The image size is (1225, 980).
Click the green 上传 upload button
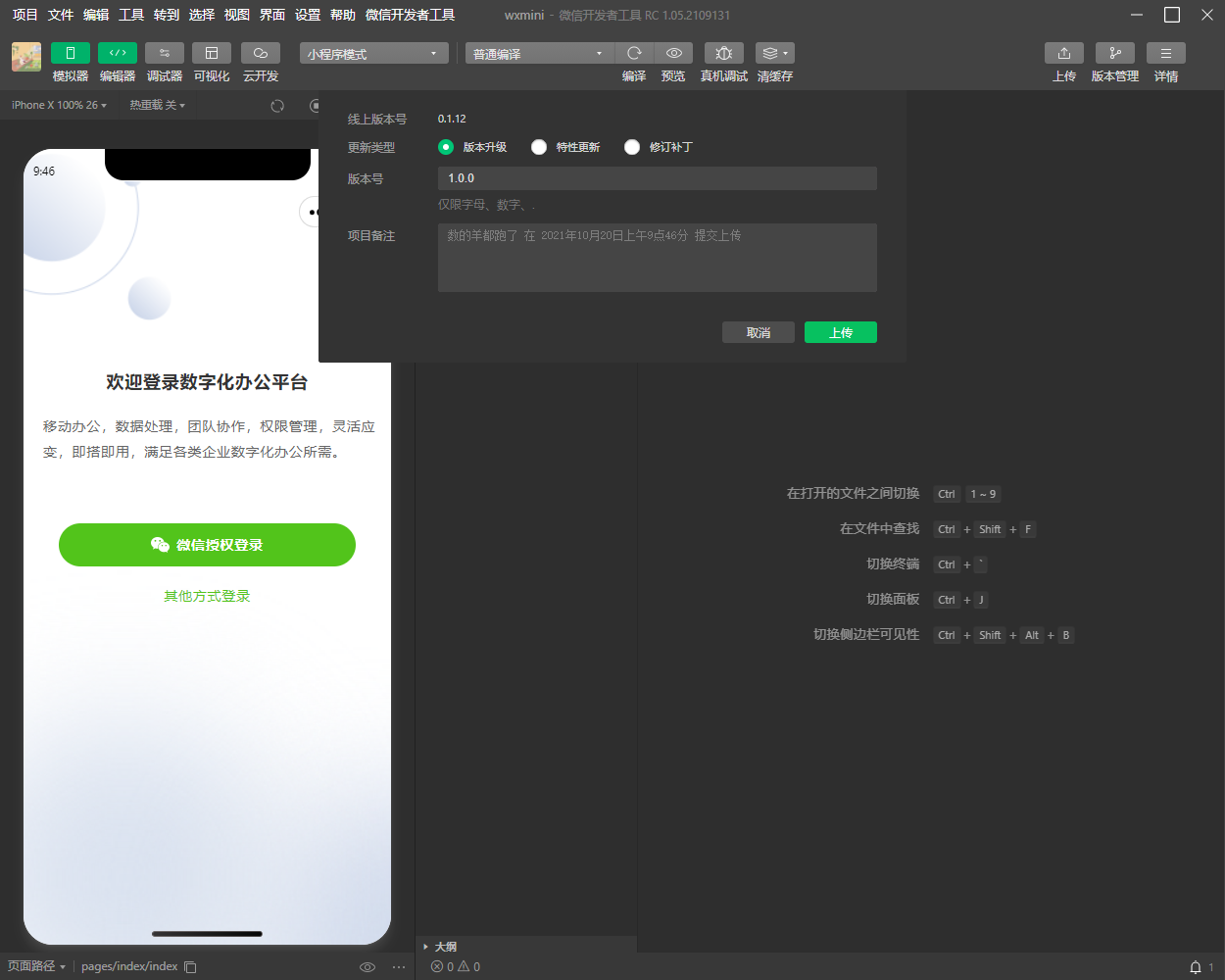coord(840,332)
